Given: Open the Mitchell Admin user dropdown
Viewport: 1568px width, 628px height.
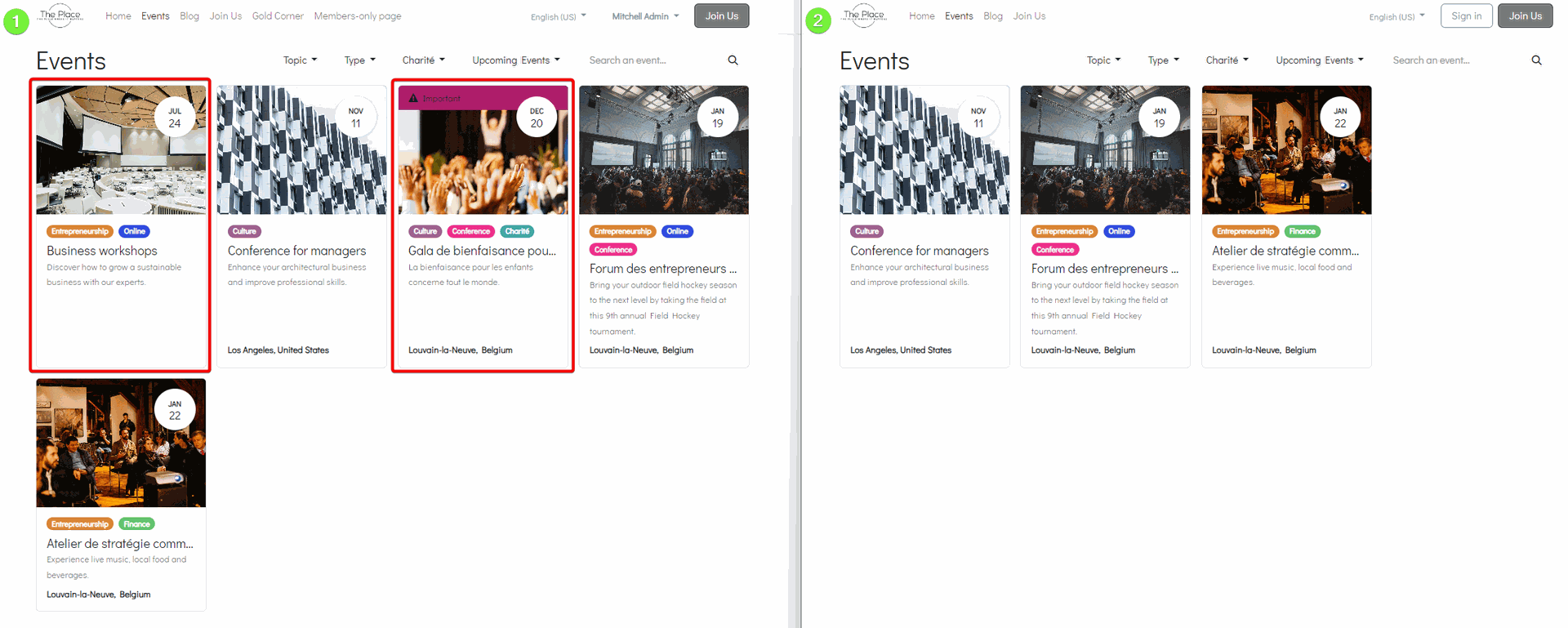Looking at the screenshot, I should 645,16.
